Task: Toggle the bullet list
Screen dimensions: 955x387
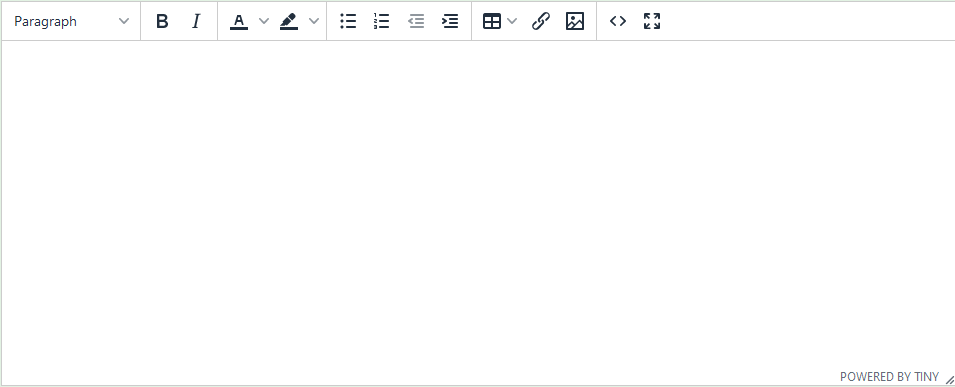Action: [x=348, y=21]
